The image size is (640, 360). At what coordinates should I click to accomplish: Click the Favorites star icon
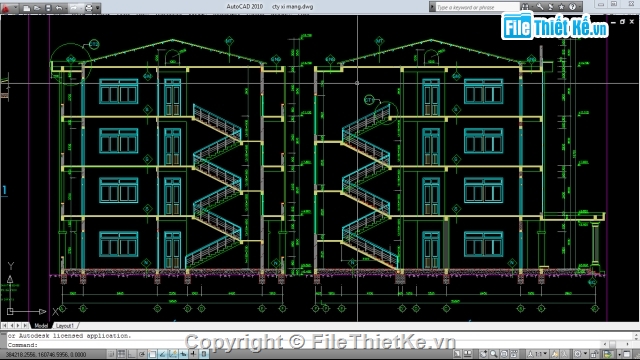pyautogui.click(x=561, y=7)
